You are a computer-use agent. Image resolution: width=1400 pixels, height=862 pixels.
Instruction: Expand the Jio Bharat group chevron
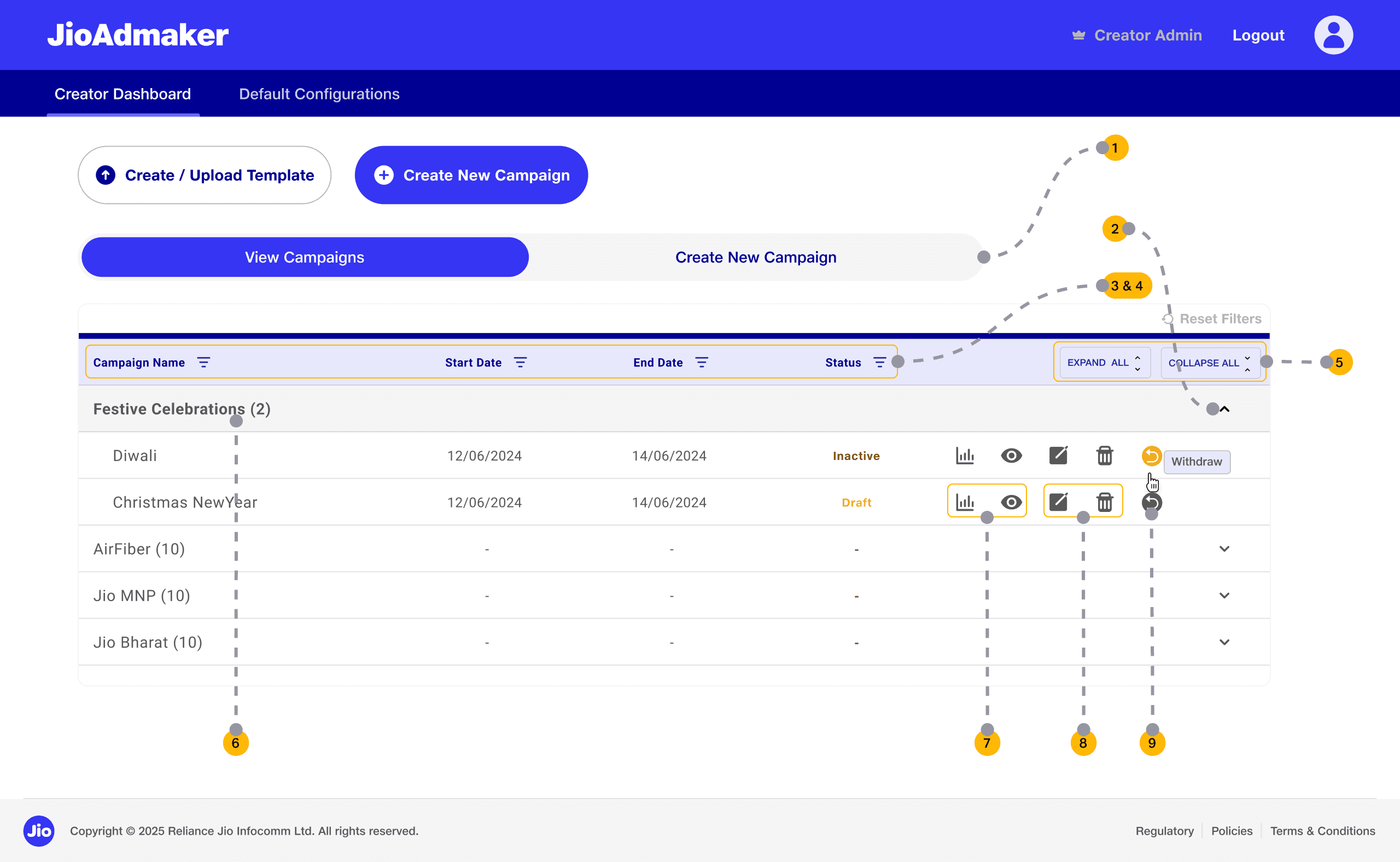(1224, 643)
